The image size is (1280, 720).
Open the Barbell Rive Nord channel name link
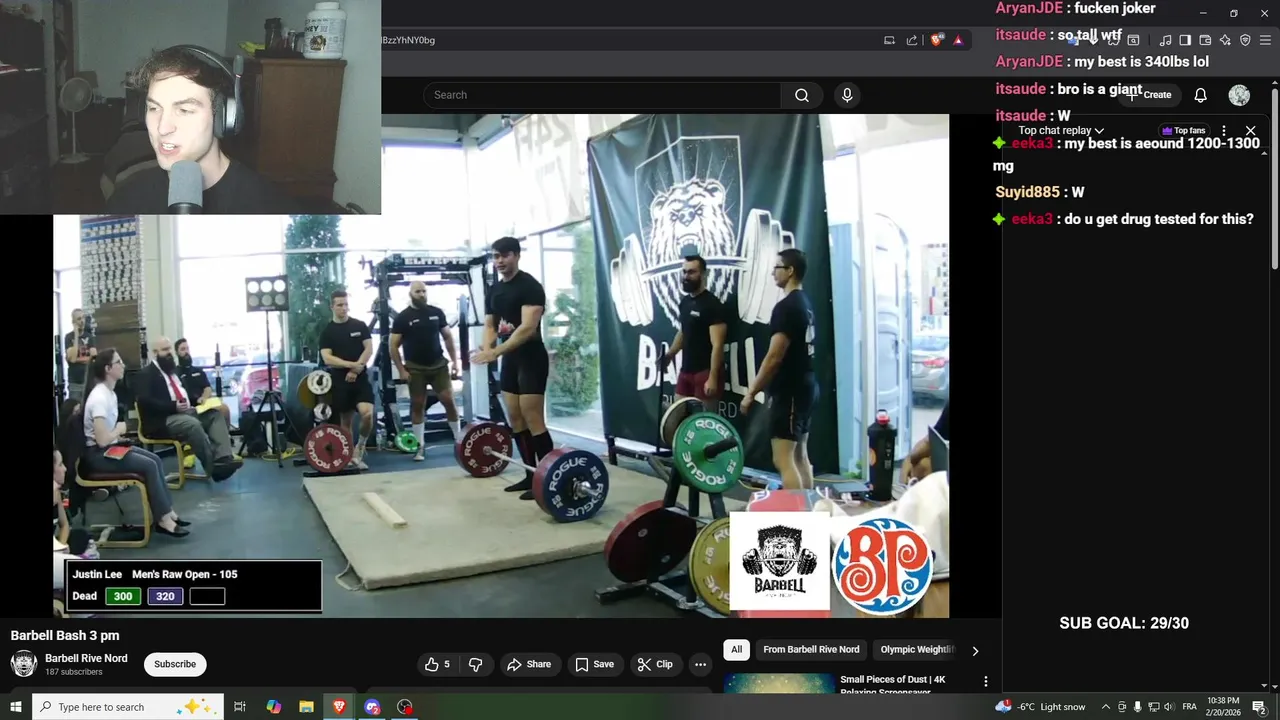tap(86, 658)
